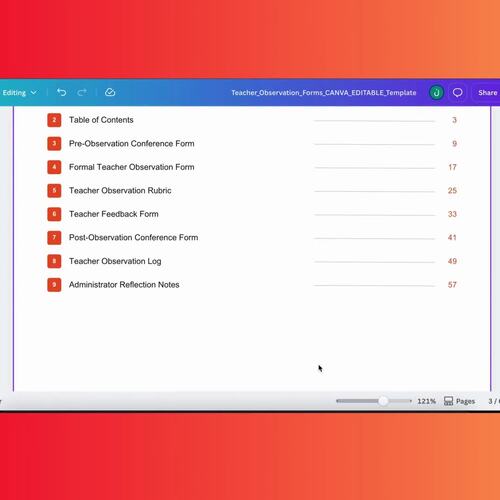The image size is (500, 500).
Task: Select 'Administrator Reflection Notes' text
Action: click(124, 285)
